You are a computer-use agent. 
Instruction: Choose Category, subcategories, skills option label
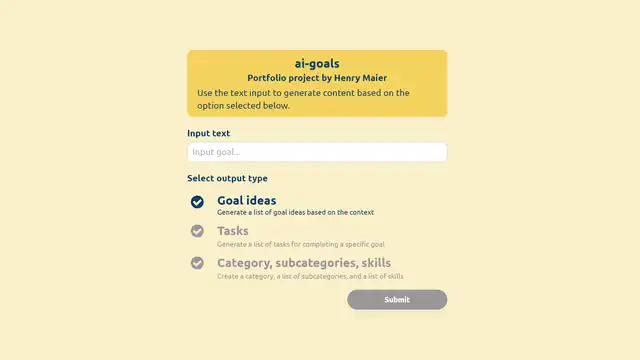click(304, 263)
